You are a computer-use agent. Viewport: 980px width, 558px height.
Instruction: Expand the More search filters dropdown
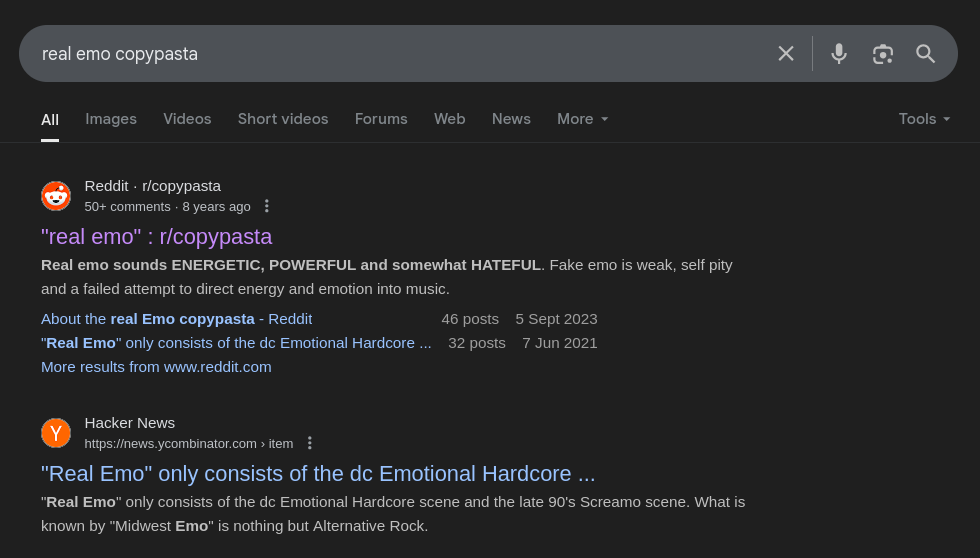[x=582, y=119]
